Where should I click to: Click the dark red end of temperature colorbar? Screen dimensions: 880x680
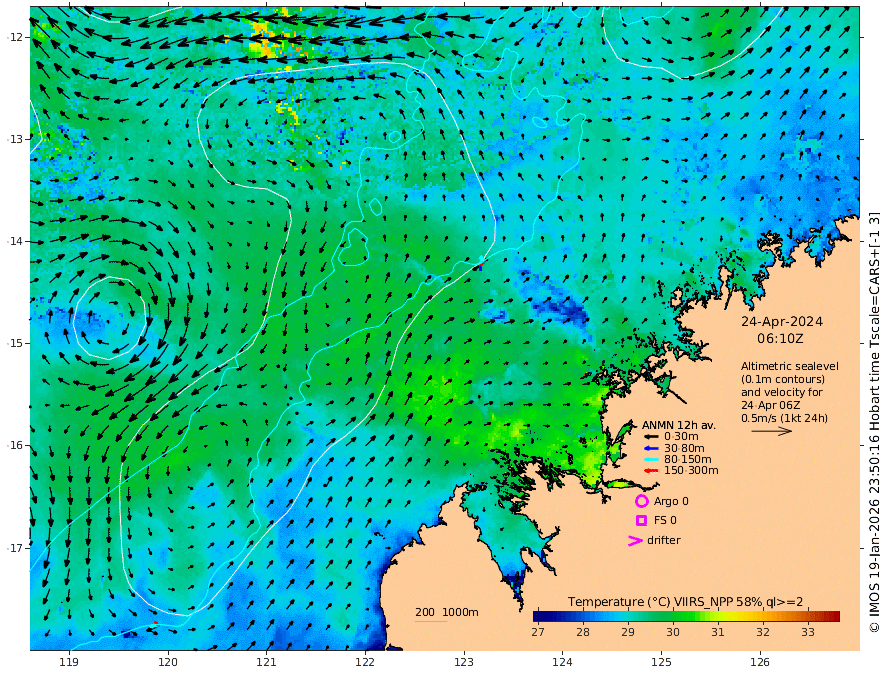coord(833,616)
